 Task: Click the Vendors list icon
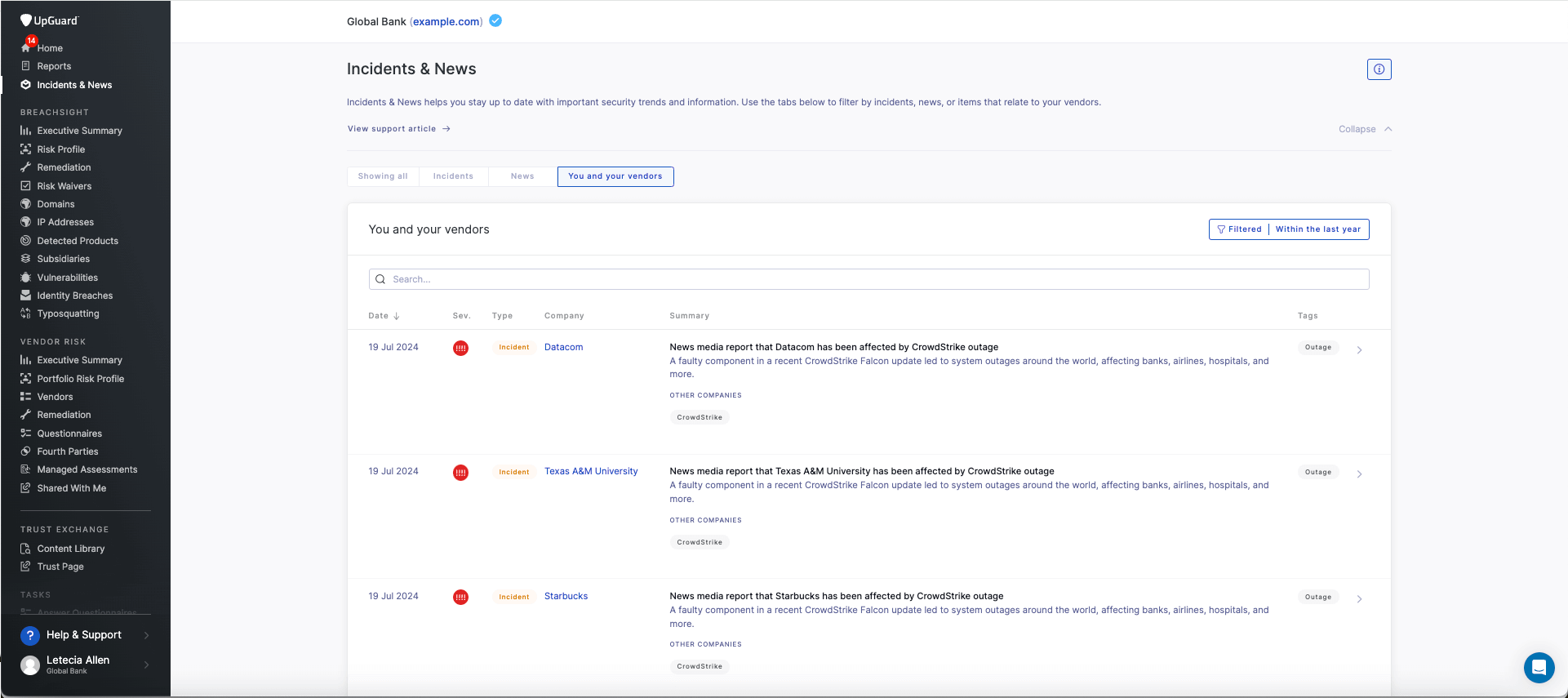26,397
